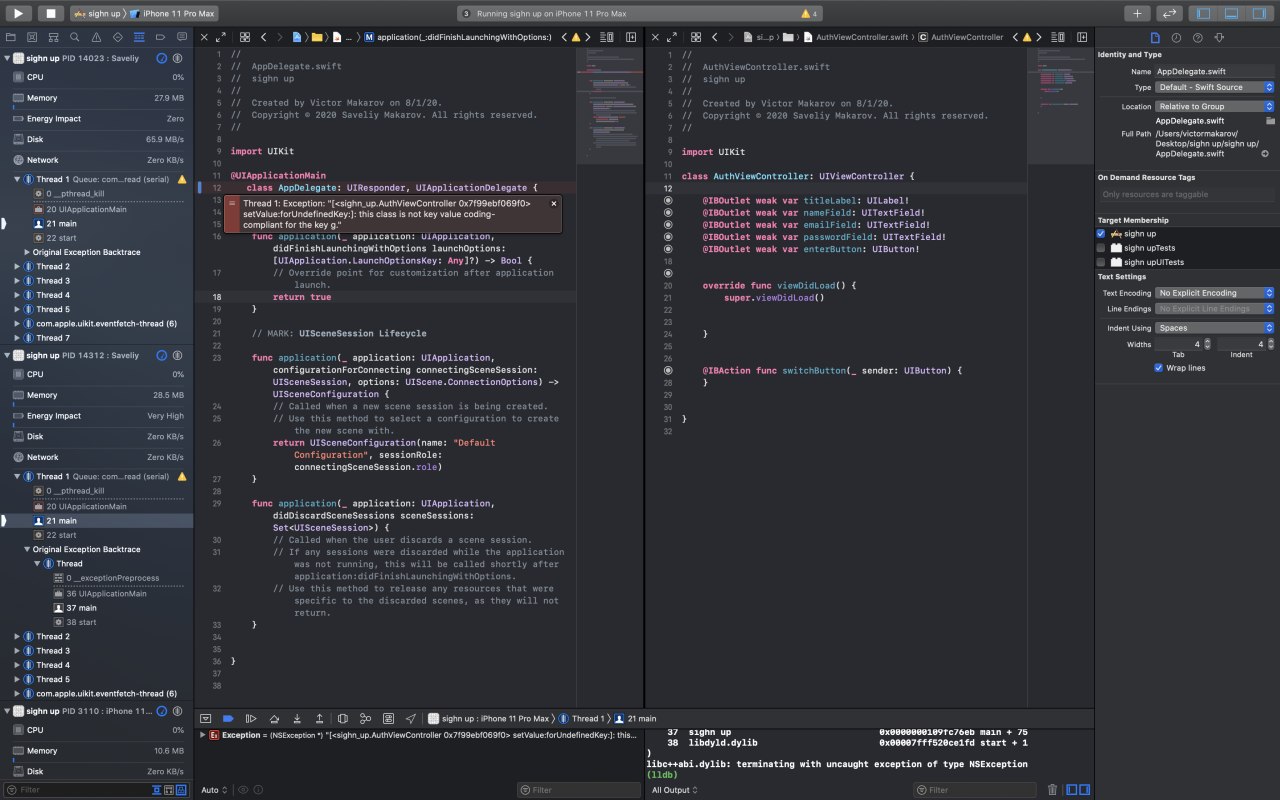Show the Attributes inspector tab
Image resolution: width=1280 pixels, height=800 pixels.
point(1219,37)
